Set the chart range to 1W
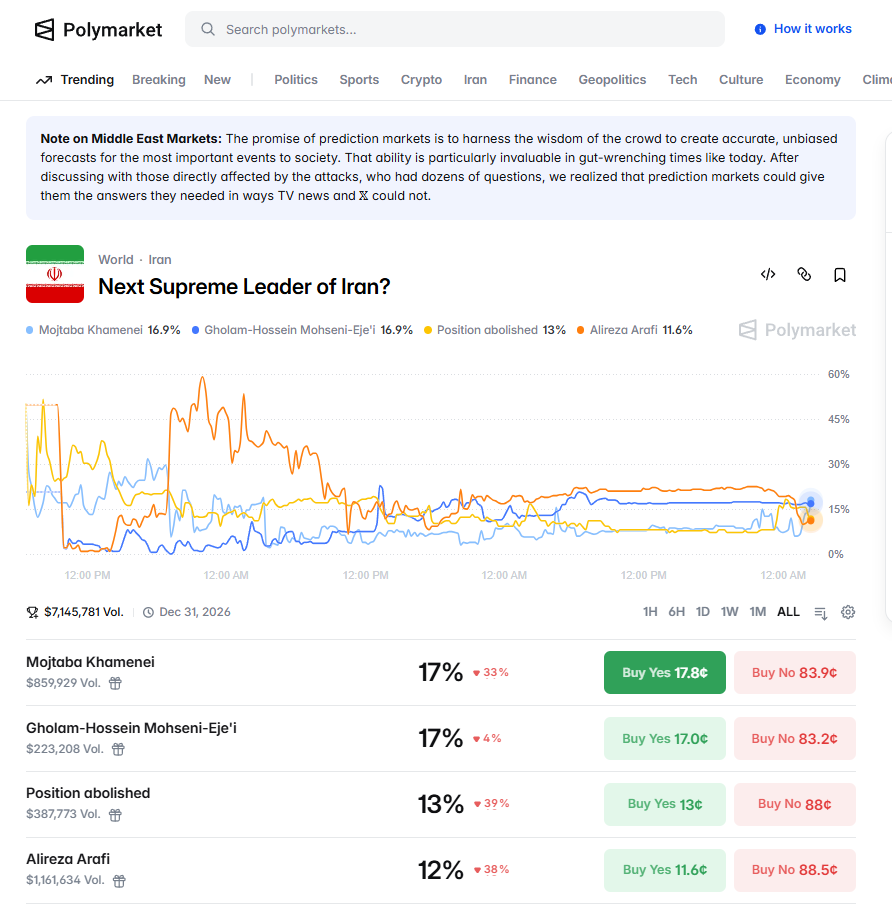 pyautogui.click(x=730, y=612)
